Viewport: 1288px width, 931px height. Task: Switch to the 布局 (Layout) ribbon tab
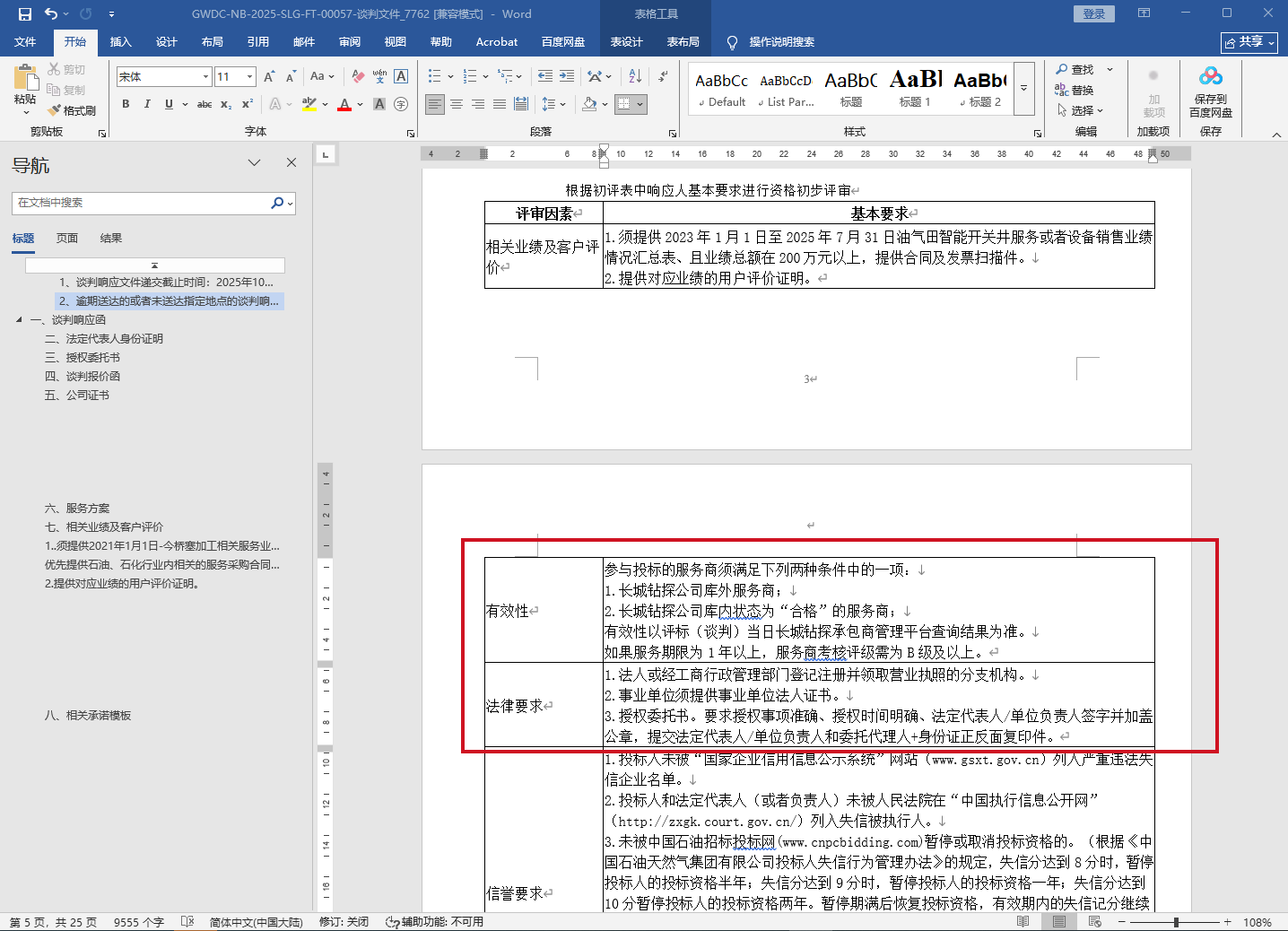pyautogui.click(x=213, y=42)
